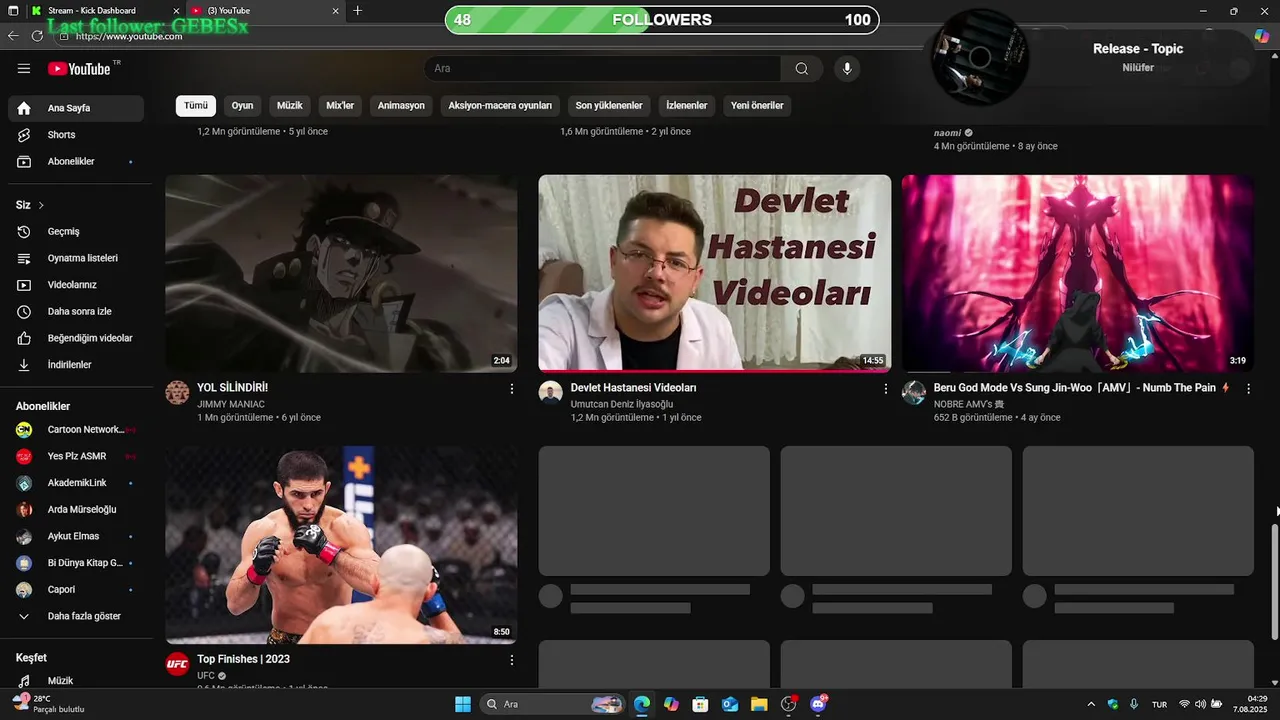Open Outlook from the taskbar
This screenshot has width=1280, height=720.
[730, 704]
